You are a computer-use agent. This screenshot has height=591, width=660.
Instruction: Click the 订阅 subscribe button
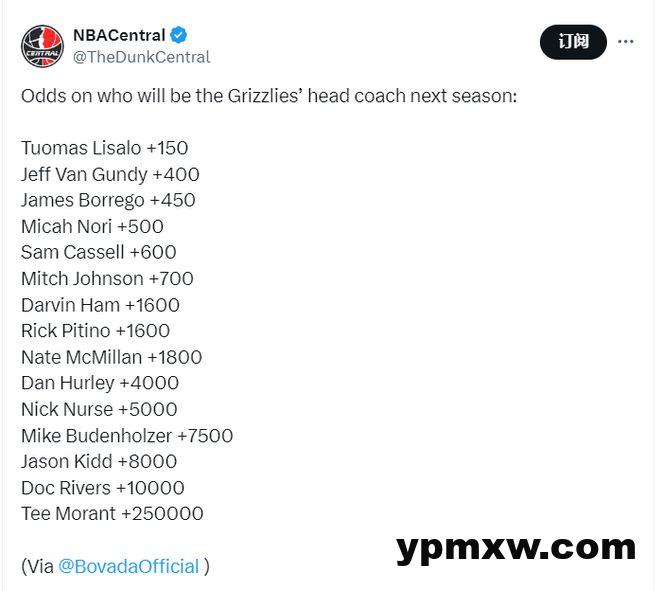[x=573, y=42]
